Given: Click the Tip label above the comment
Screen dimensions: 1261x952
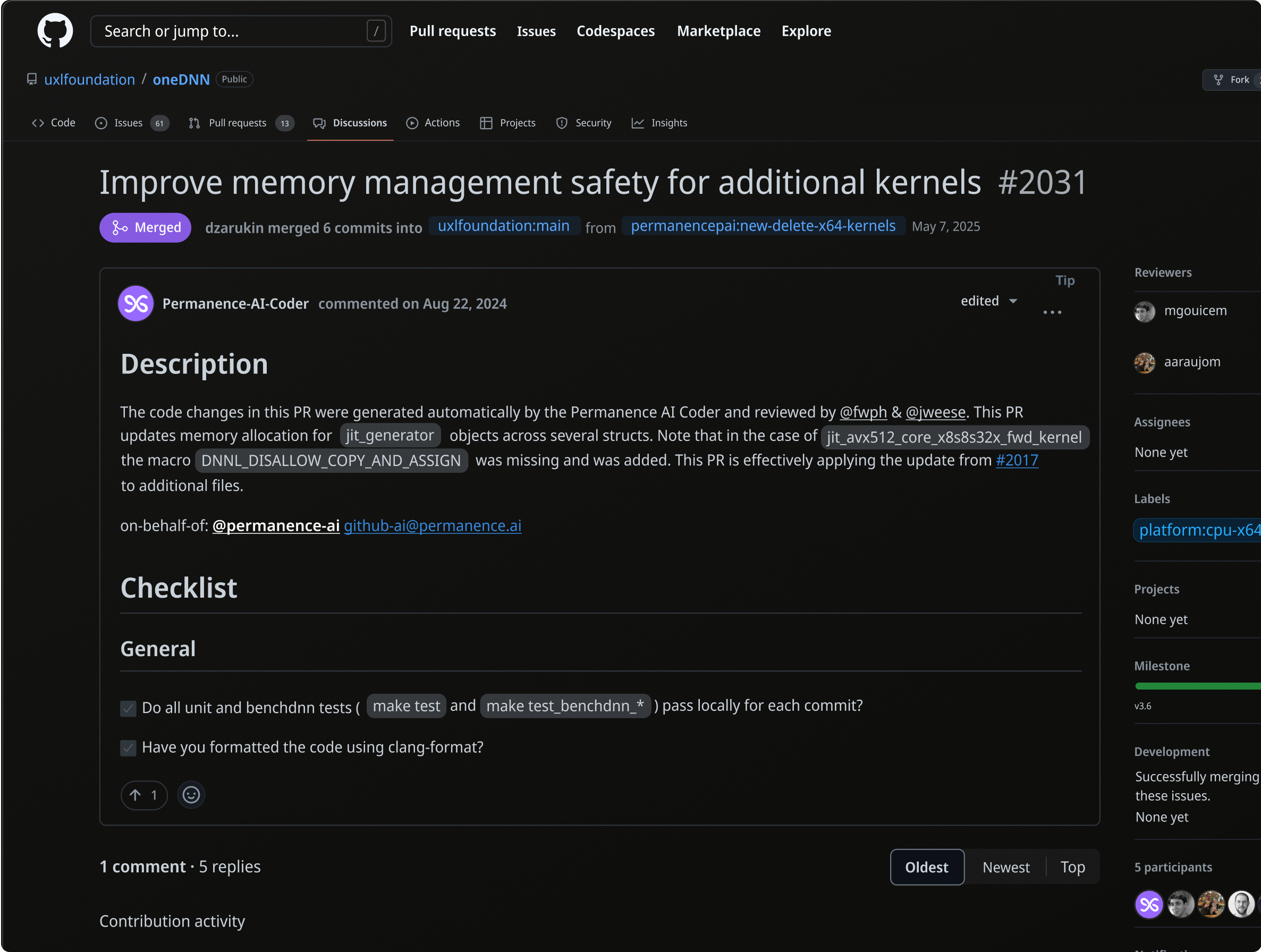Looking at the screenshot, I should click(1064, 280).
